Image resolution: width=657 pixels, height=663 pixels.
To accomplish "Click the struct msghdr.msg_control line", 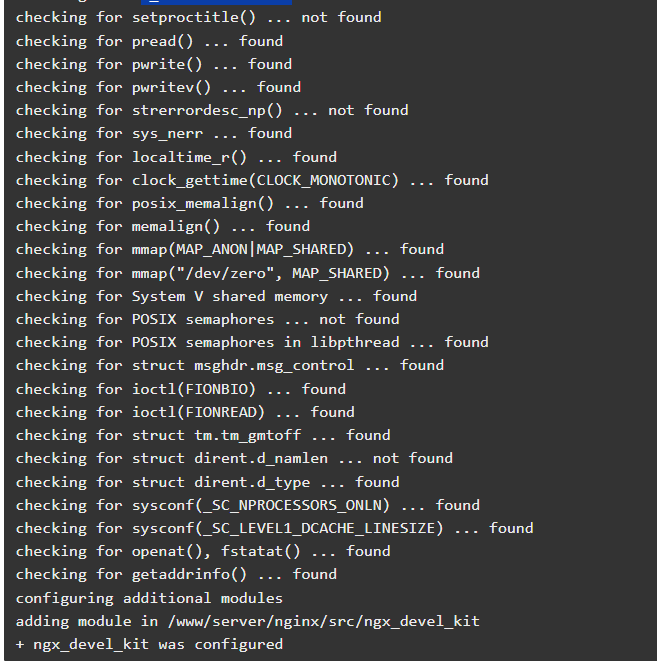I will [230, 366].
